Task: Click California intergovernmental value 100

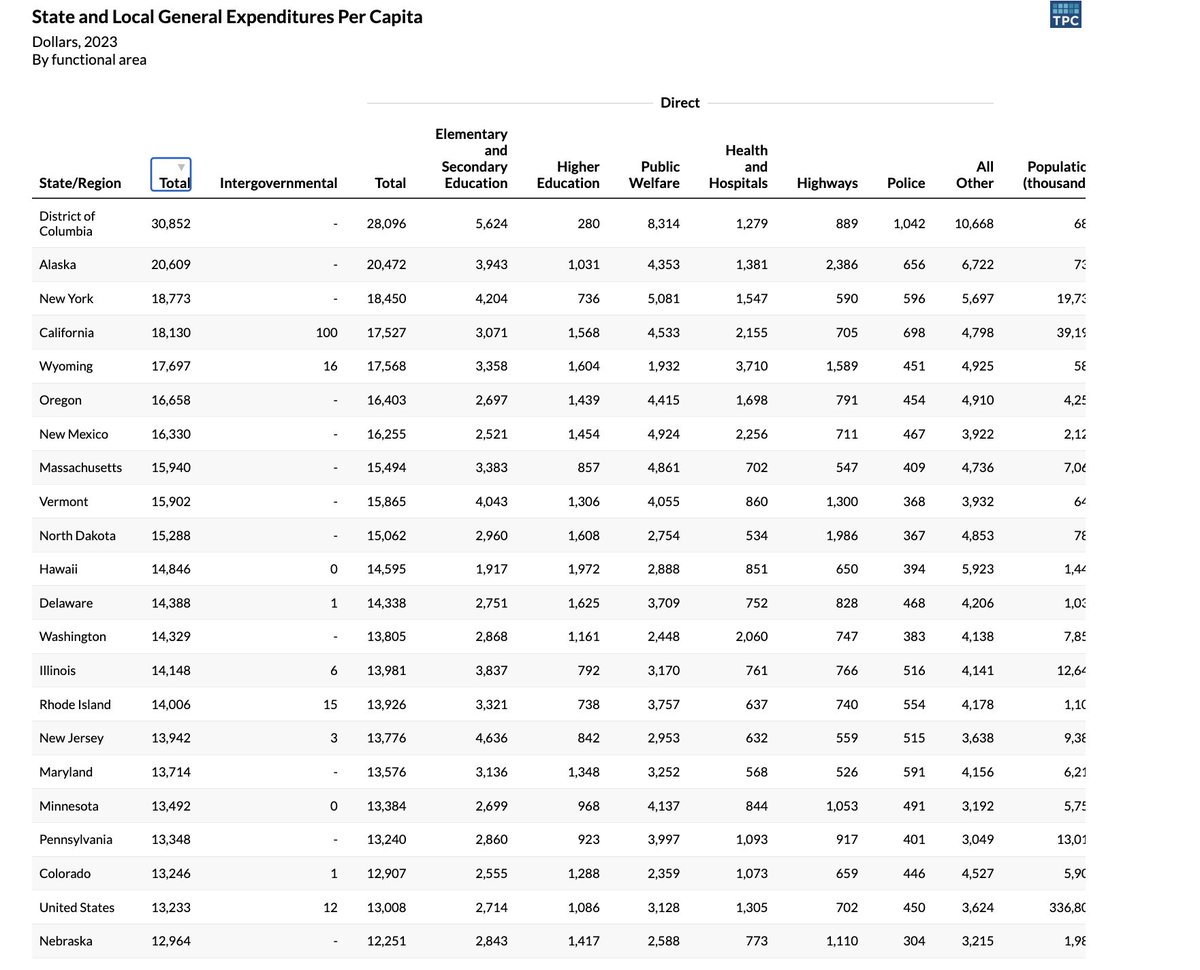Action: pos(327,333)
